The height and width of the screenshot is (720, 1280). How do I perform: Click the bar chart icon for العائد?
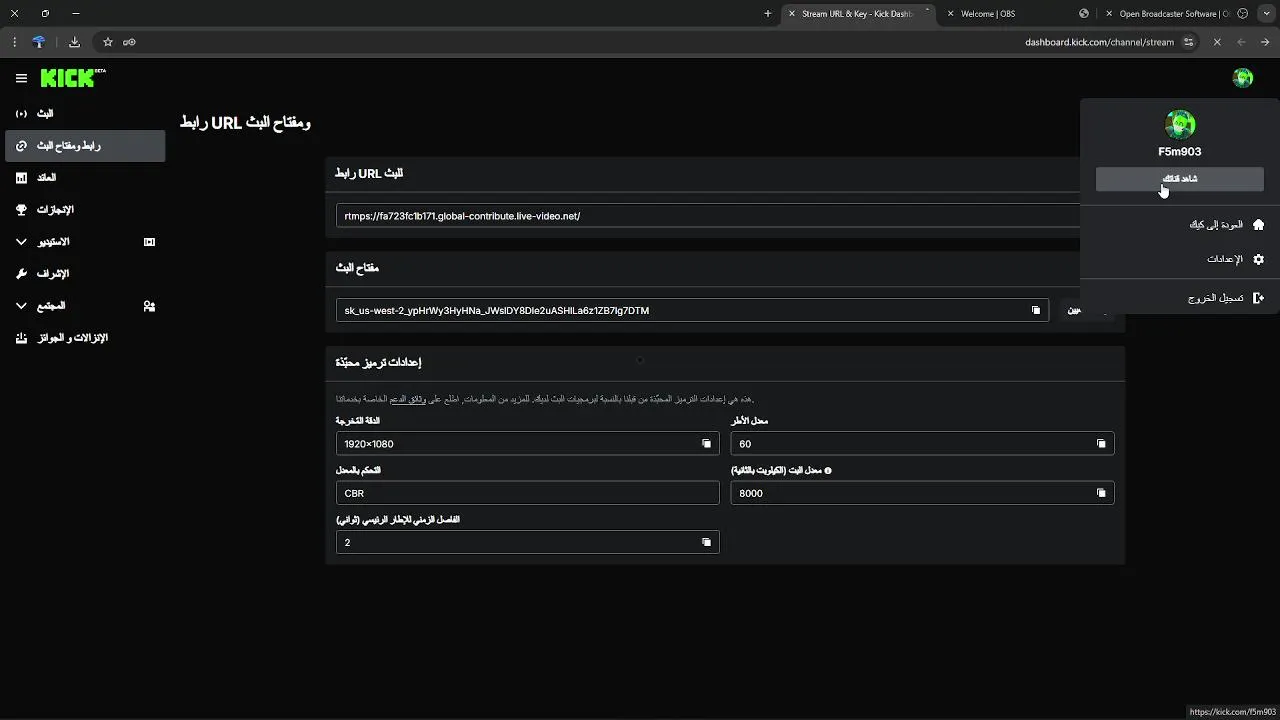pyautogui.click(x=21, y=178)
